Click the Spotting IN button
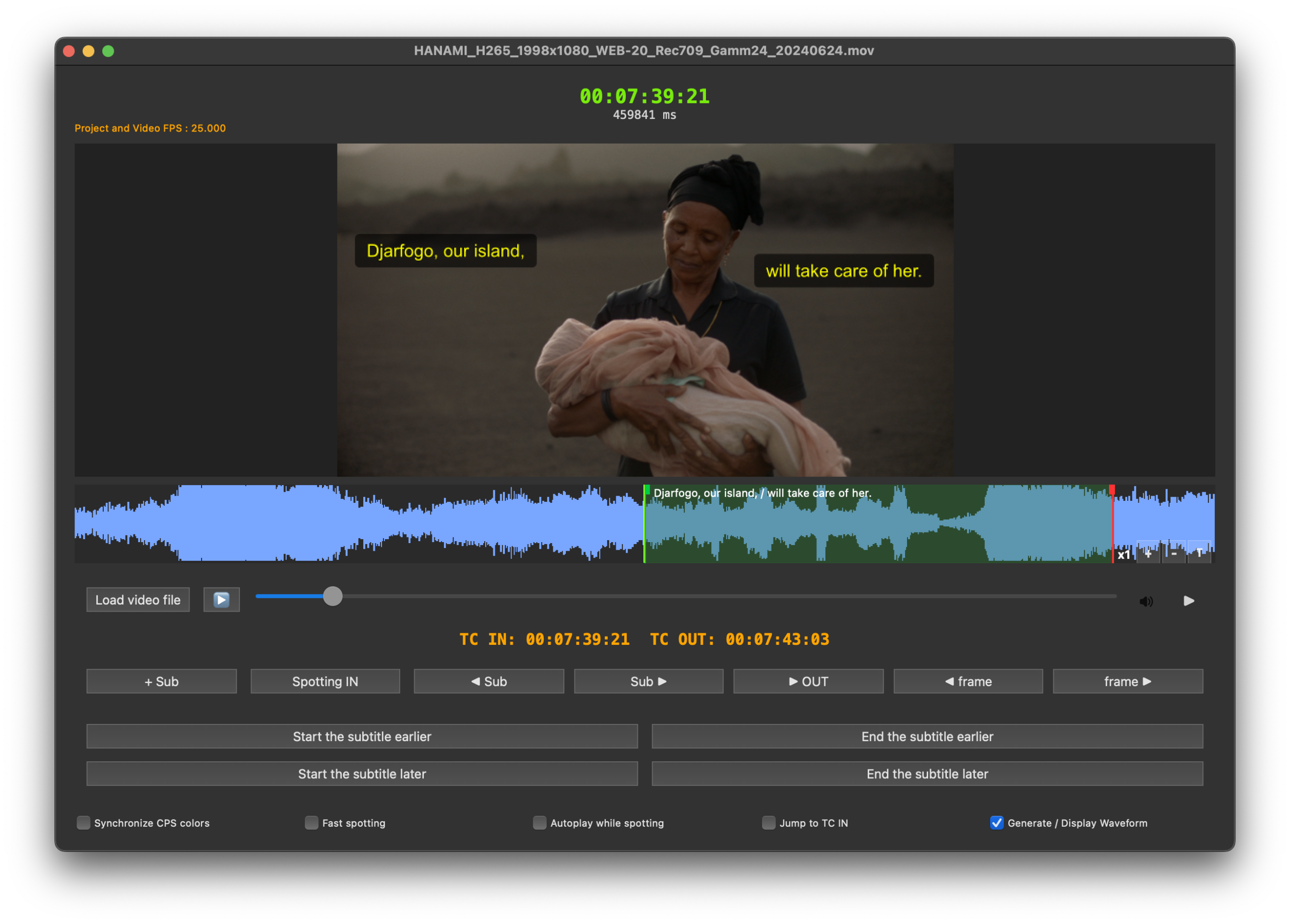This screenshot has height=924, width=1290. pos(325,681)
